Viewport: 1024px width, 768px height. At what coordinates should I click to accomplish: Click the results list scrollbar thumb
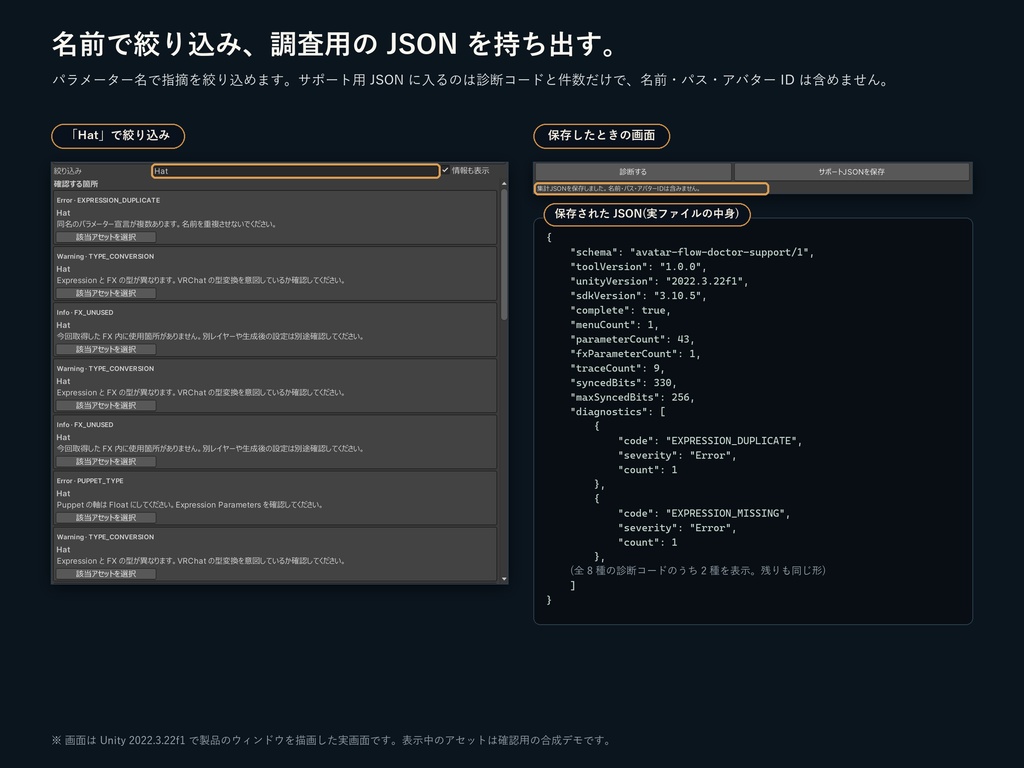pos(504,255)
